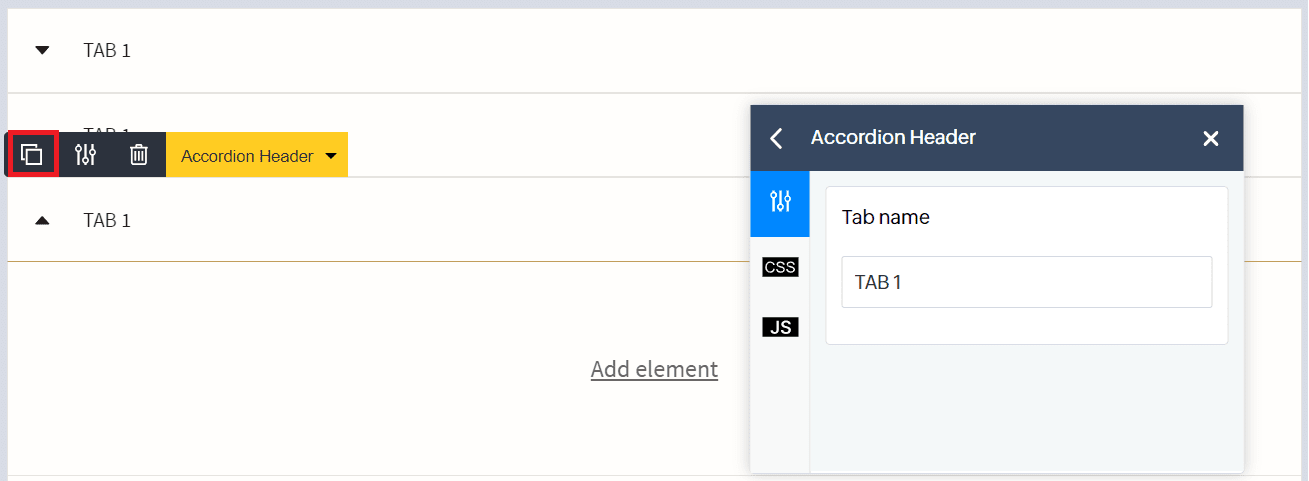
Task: Select the topmost TAB 1 header label
Action: (107, 50)
